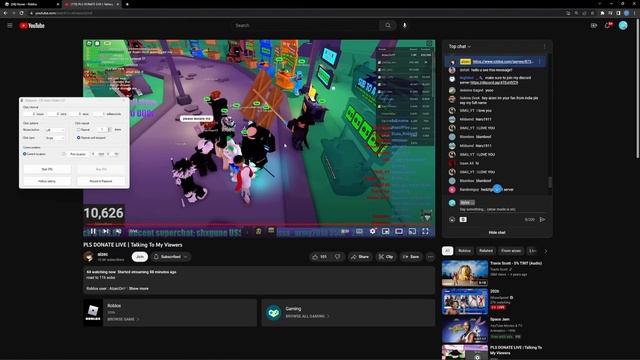Mute the player volume icon
The width and height of the screenshot is (640, 360).
(118, 231)
